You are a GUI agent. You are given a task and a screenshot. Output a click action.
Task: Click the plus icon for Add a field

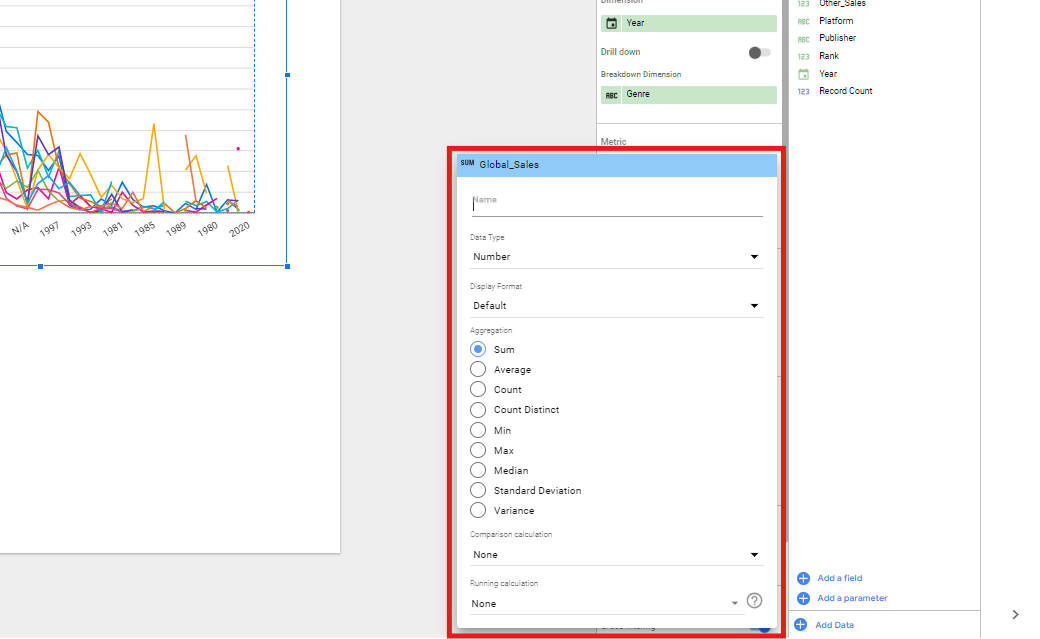tap(803, 578)
